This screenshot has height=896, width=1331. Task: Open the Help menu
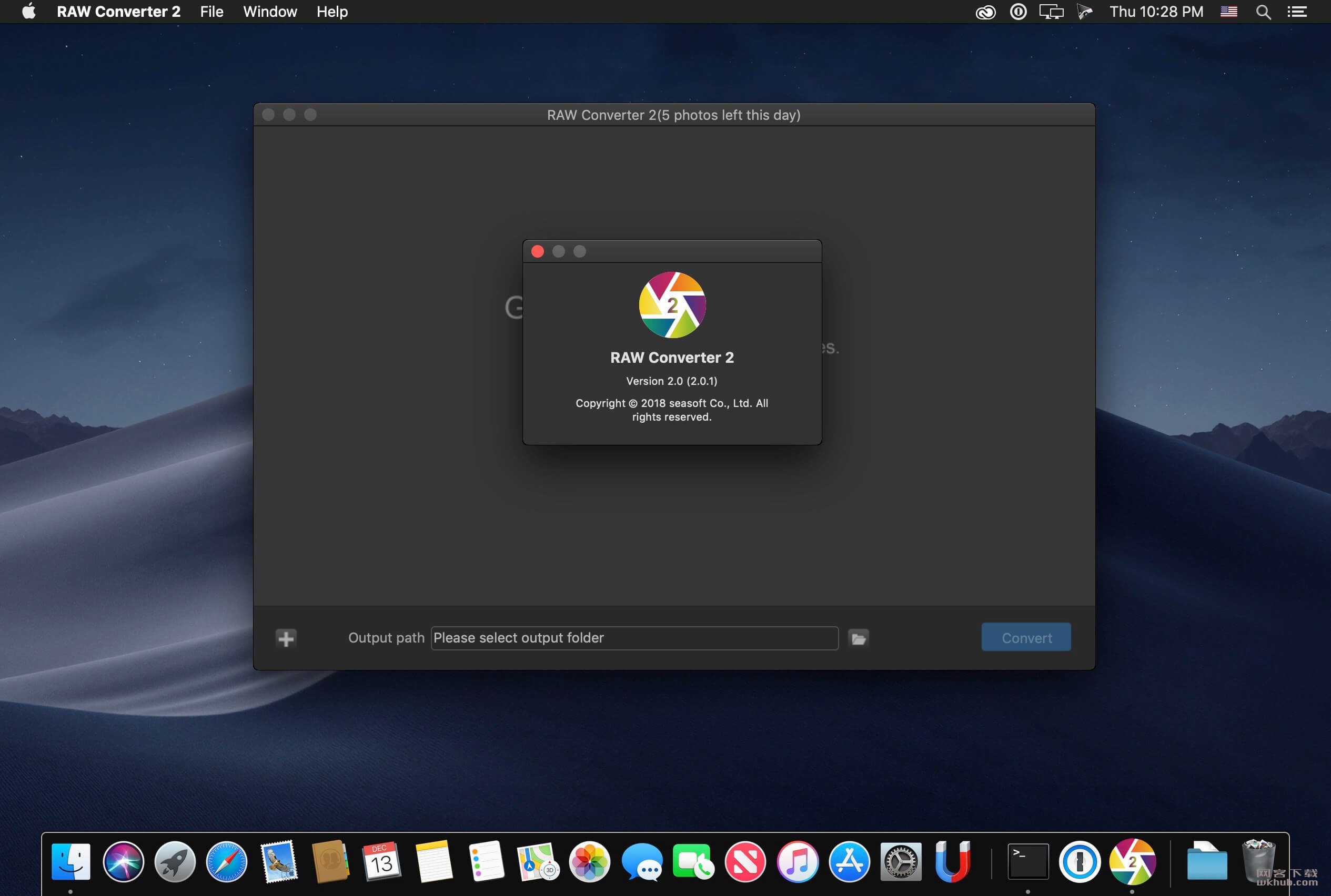pos(332,12)
